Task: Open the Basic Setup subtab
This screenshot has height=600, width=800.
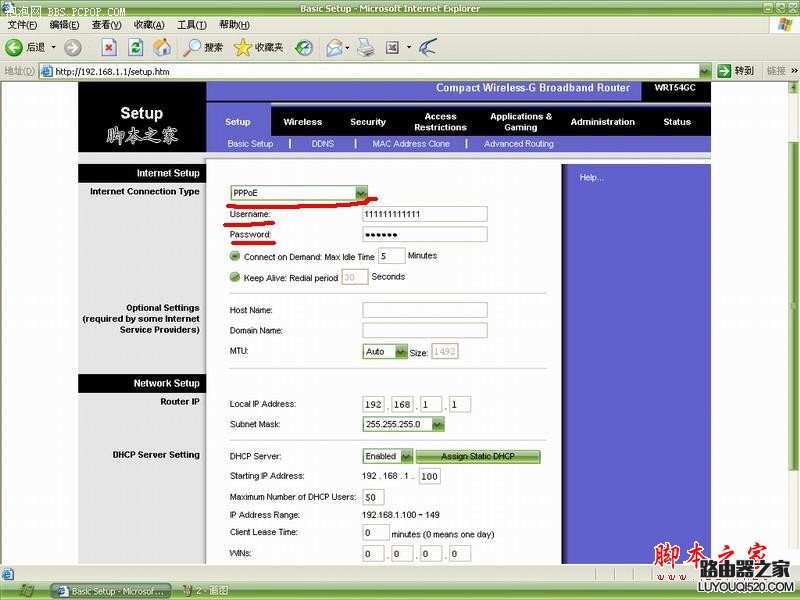Action: (x=251, y=144)
